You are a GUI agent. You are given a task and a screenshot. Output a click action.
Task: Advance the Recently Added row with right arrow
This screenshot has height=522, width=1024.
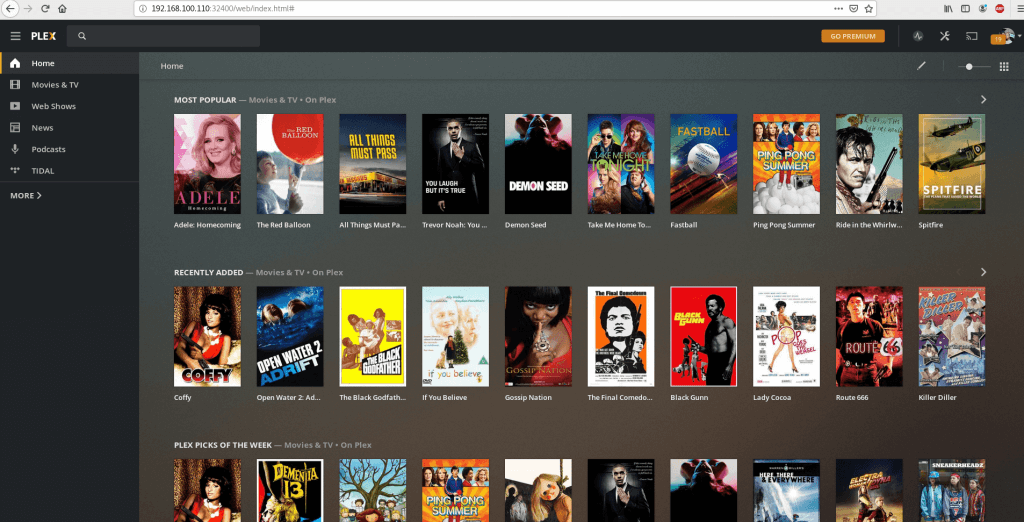pos(984,272)
